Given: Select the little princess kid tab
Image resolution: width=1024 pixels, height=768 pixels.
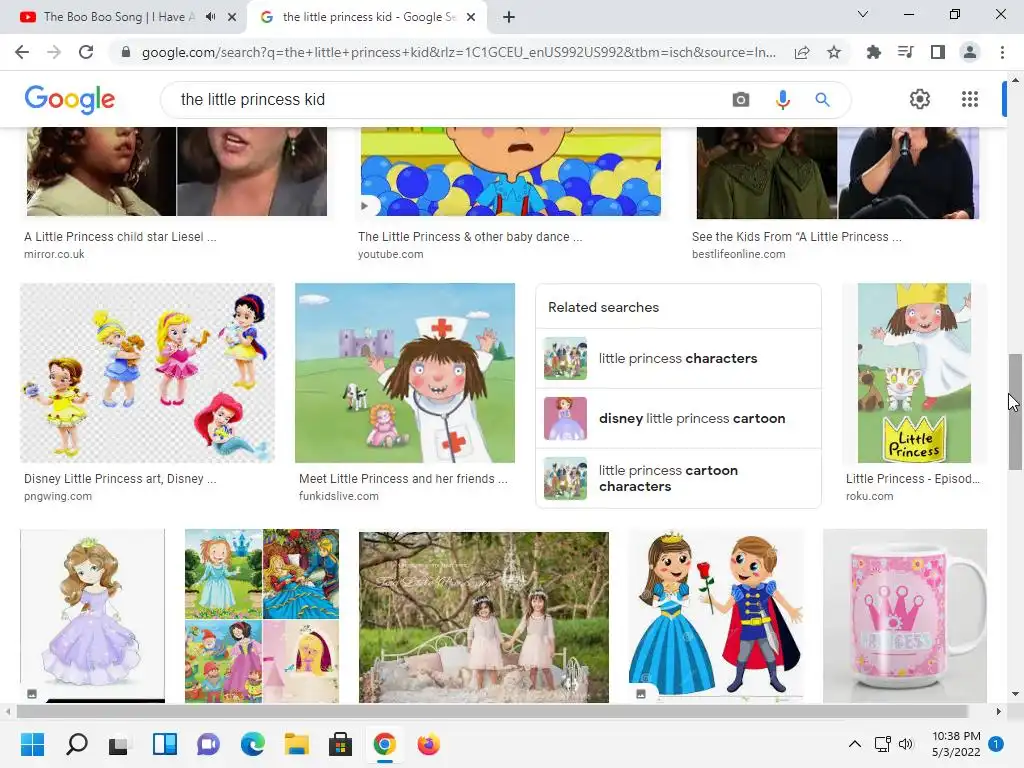Looking at the screenshot, I should pos(366,17).
